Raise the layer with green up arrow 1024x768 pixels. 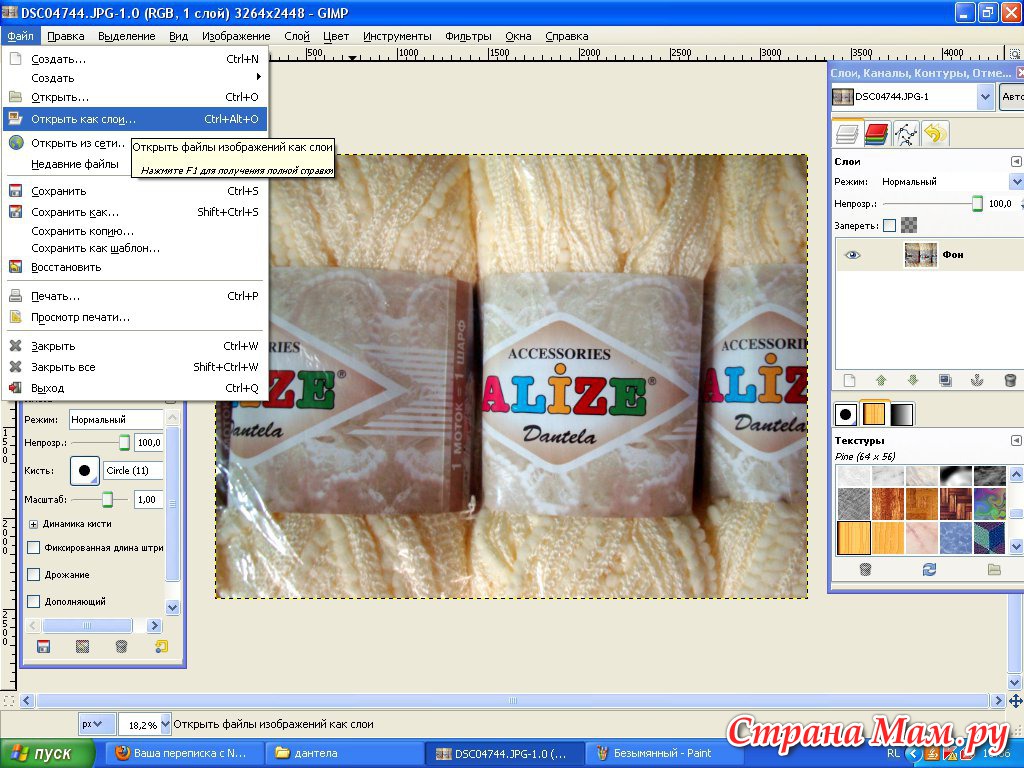click(x=881, y=380)
